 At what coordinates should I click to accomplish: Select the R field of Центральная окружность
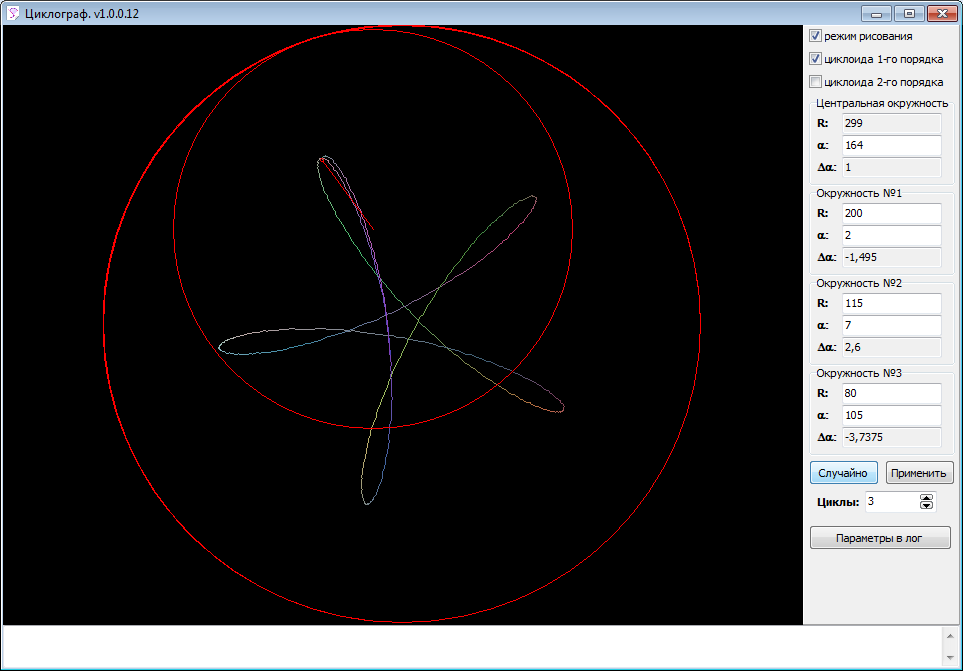(x=890, y=123)
